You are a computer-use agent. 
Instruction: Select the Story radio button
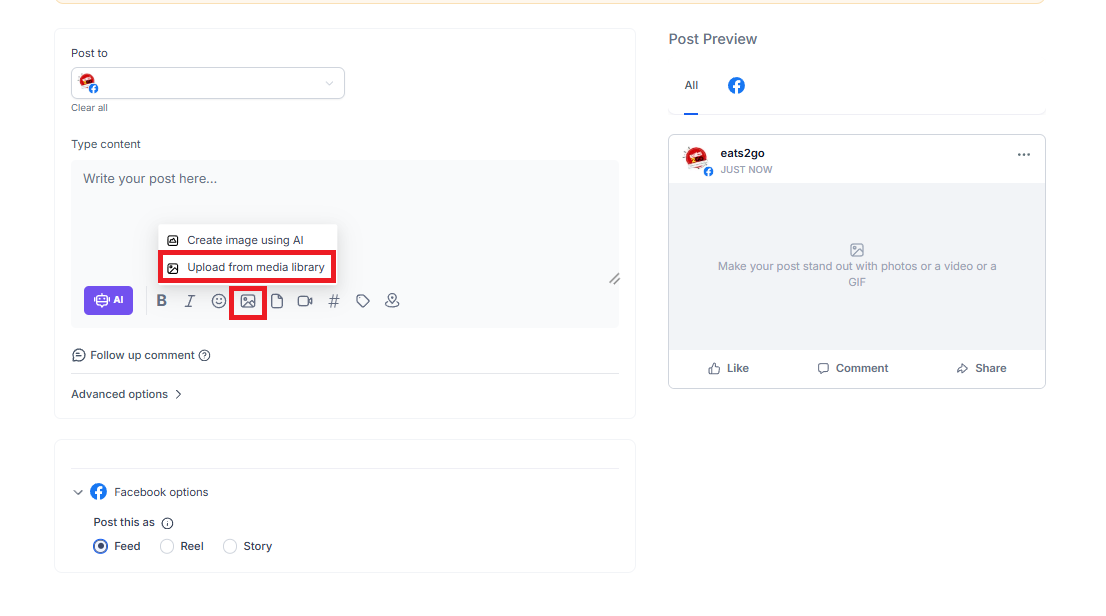pyautogui.click(x=230, y=546)
